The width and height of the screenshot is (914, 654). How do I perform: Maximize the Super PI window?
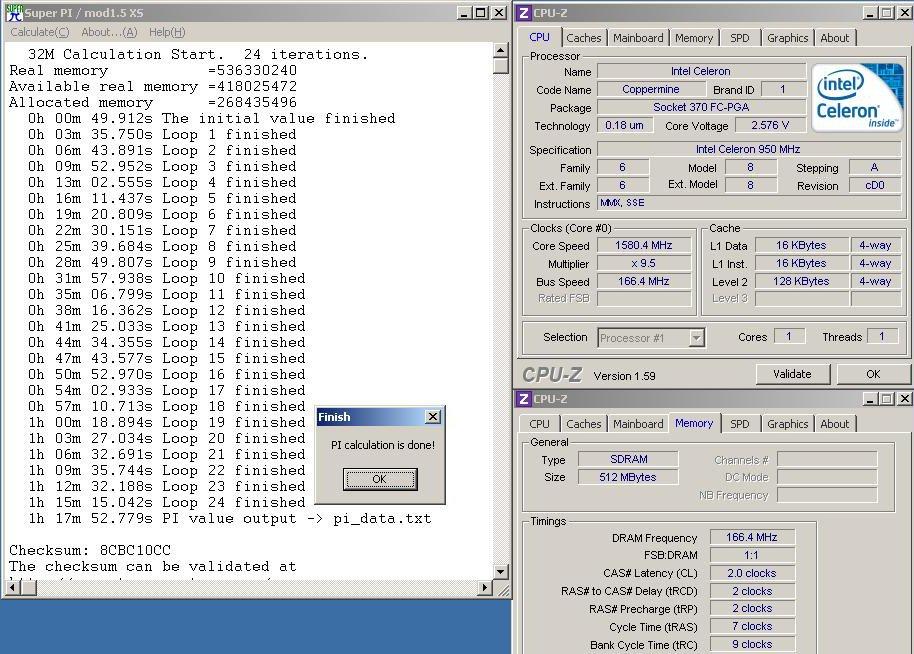[x=481, y=13]
